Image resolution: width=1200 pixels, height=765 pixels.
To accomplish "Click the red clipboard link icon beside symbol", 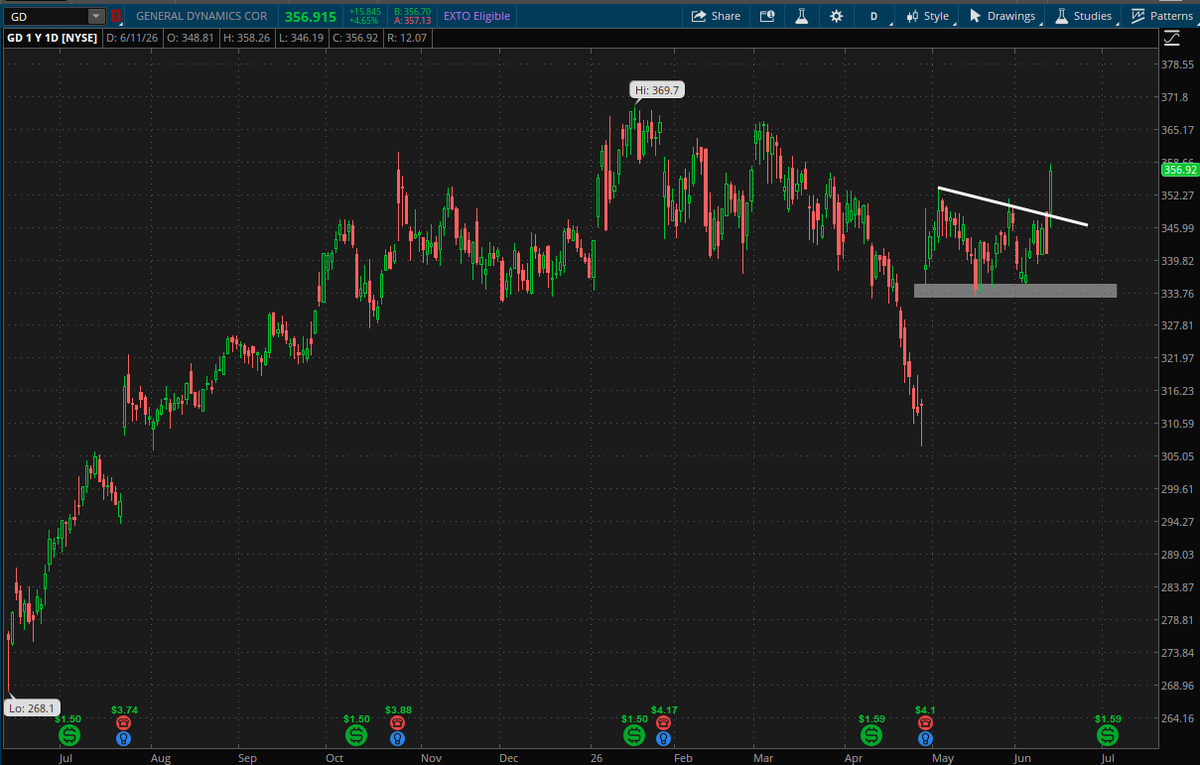I will (x=117, y=16).
